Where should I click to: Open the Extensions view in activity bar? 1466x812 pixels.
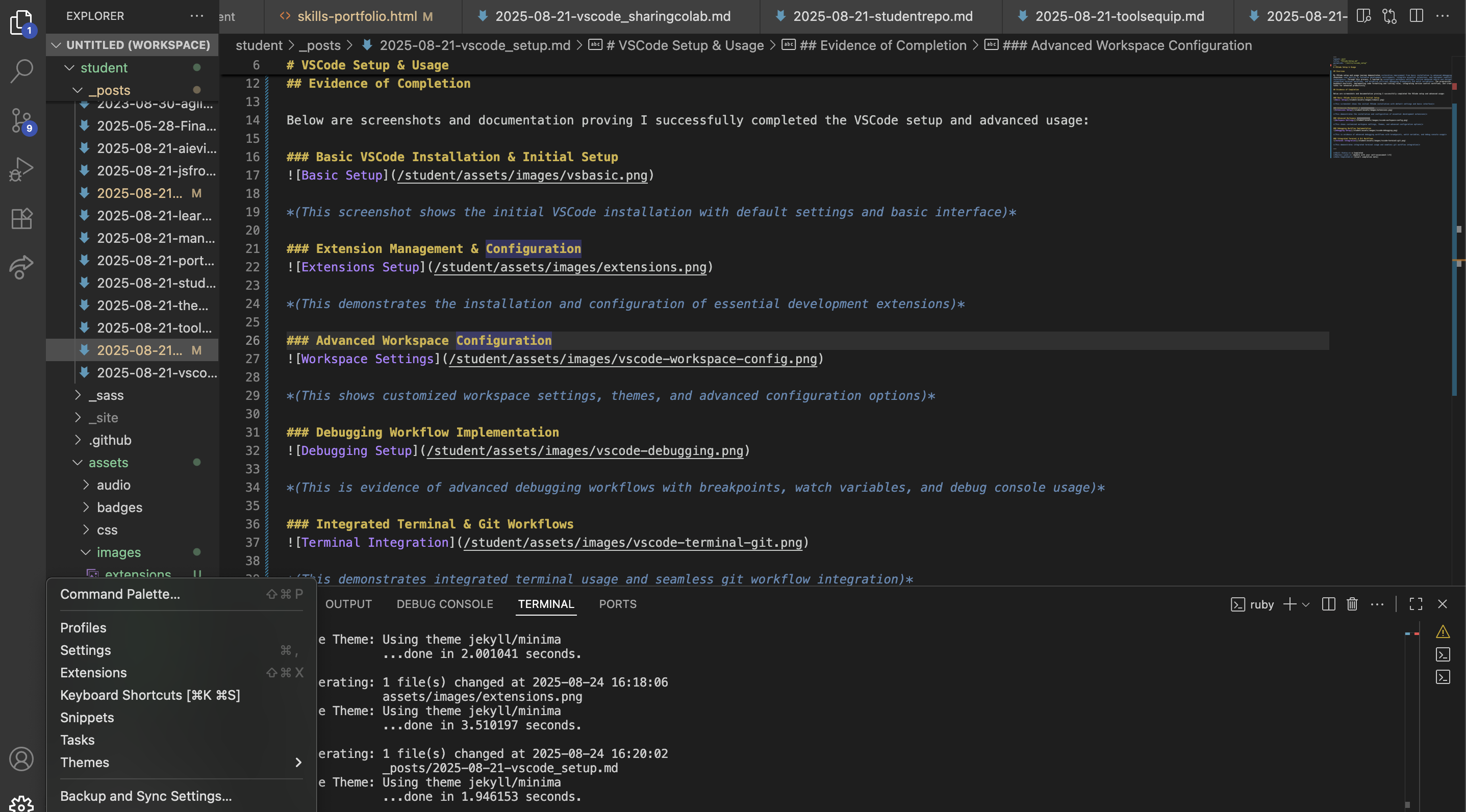(x=21, y=218)
